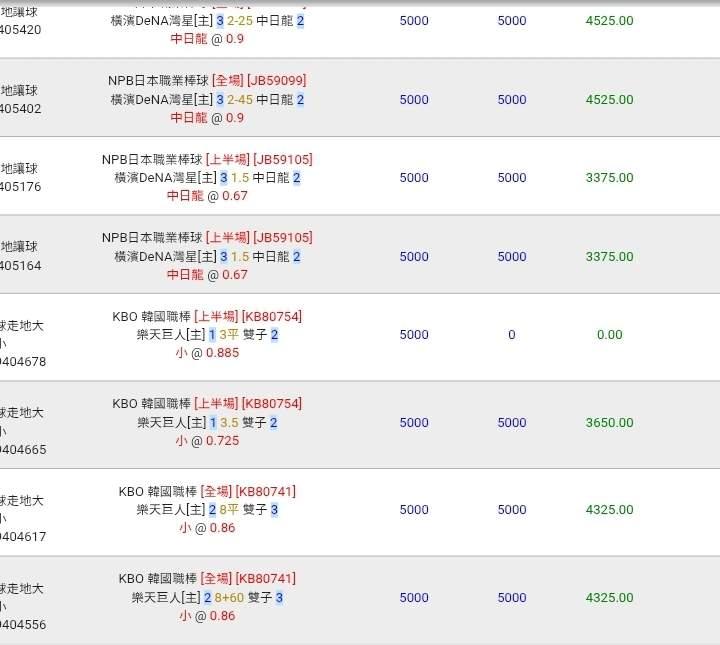Click order number ending 405164
This screenshot has height=645, width=720.
coord(21,265)
